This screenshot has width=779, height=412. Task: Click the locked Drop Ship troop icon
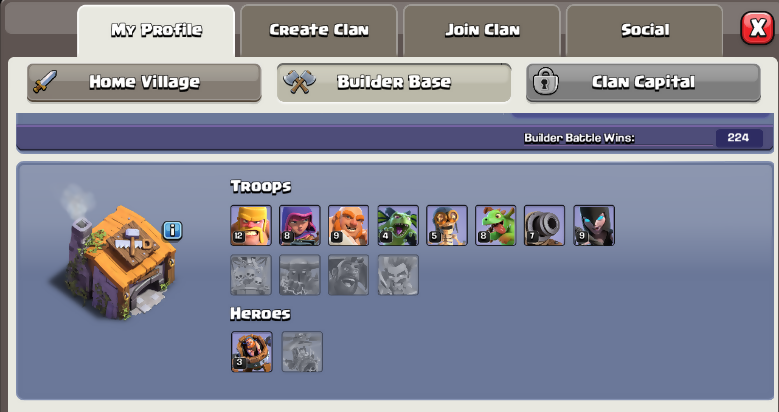(251, 275)
